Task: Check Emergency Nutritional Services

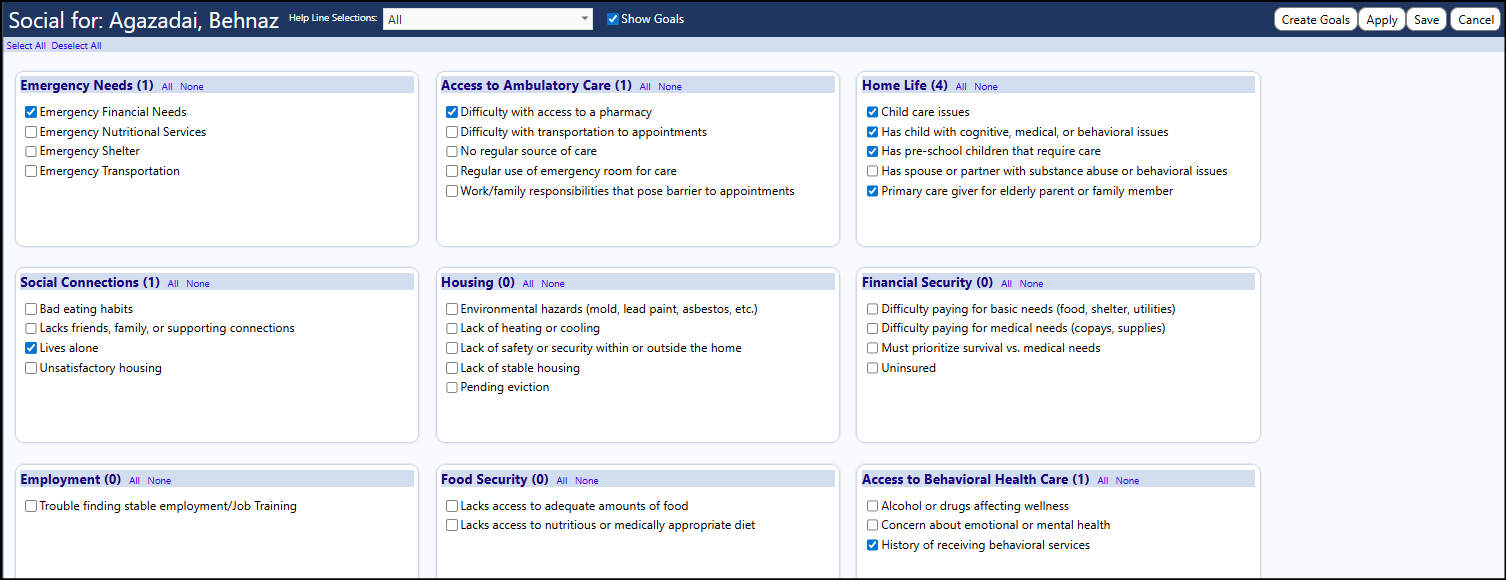Action: click(31, 132)
